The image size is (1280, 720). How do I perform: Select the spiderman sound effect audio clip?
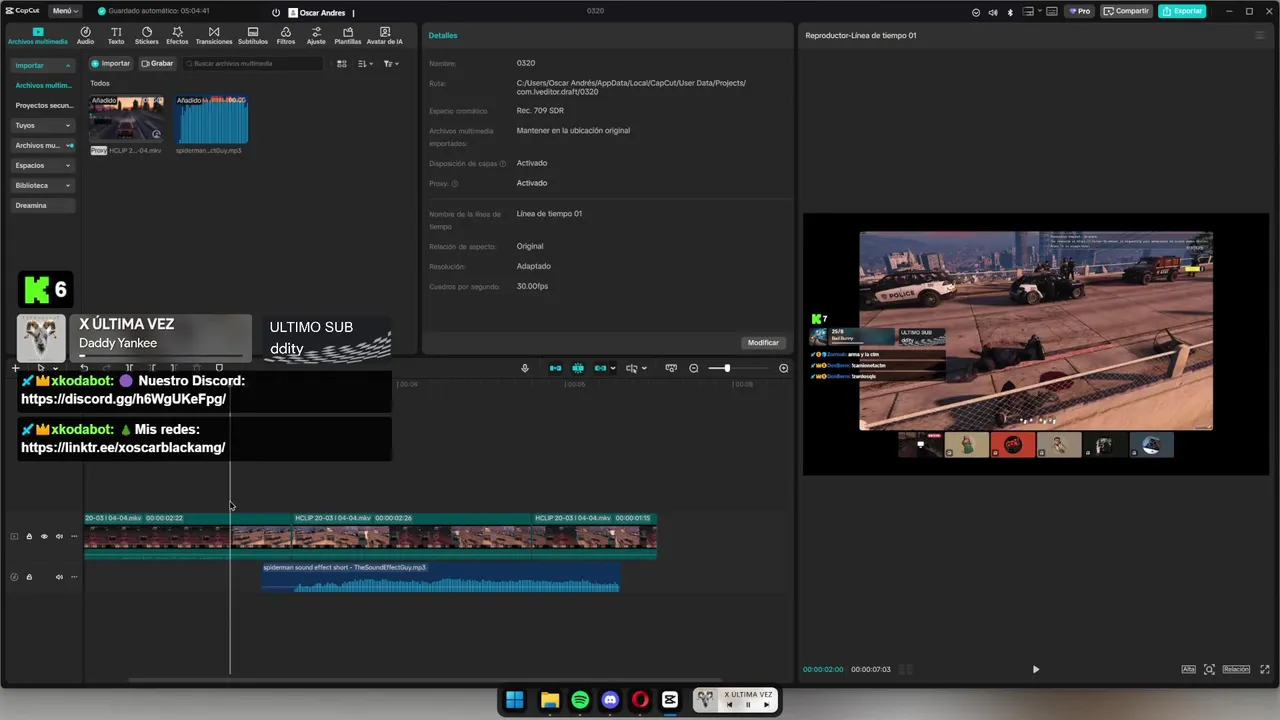pos(441,577)
